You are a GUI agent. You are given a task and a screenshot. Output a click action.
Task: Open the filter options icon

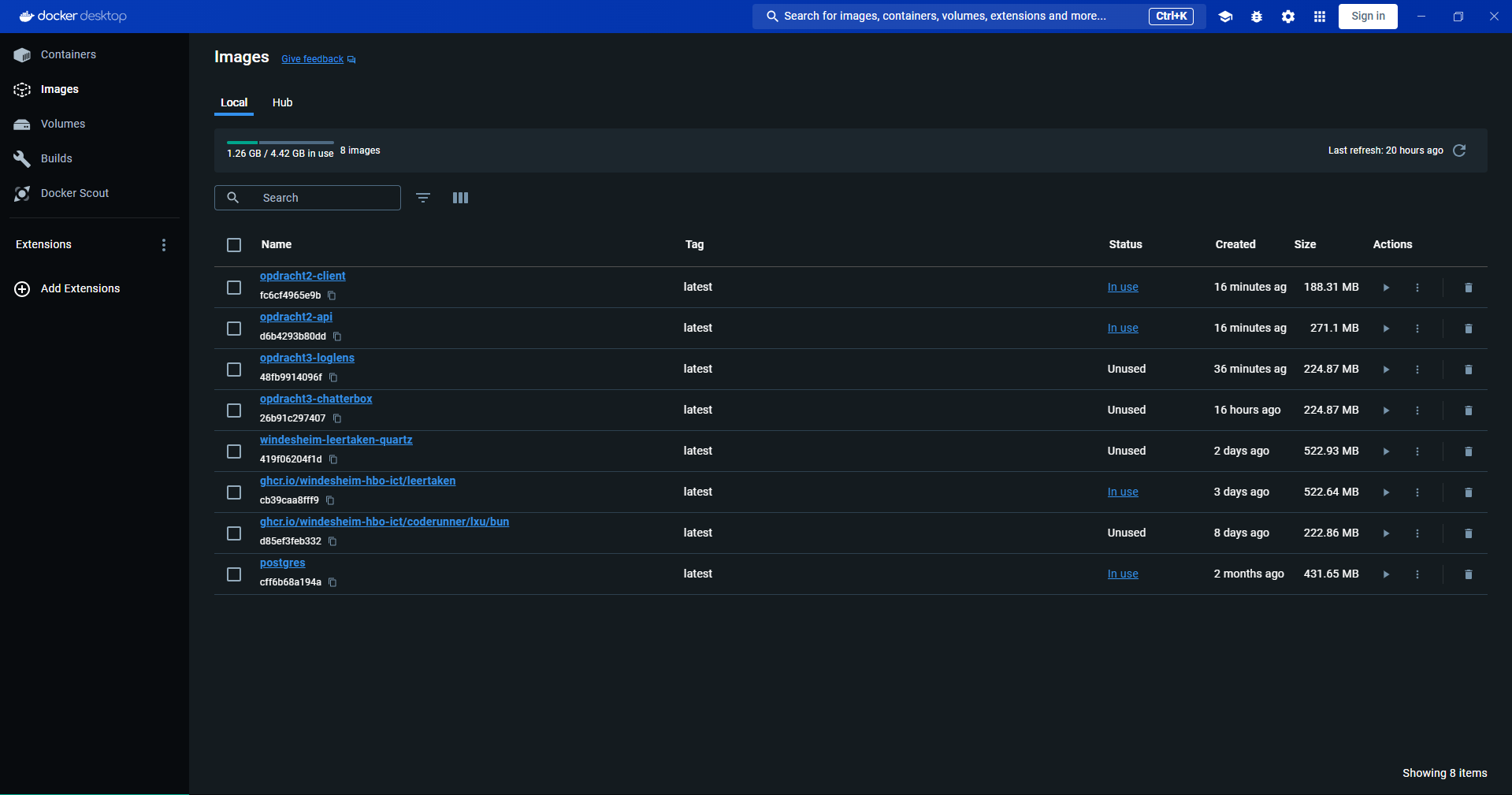[423, 198]
